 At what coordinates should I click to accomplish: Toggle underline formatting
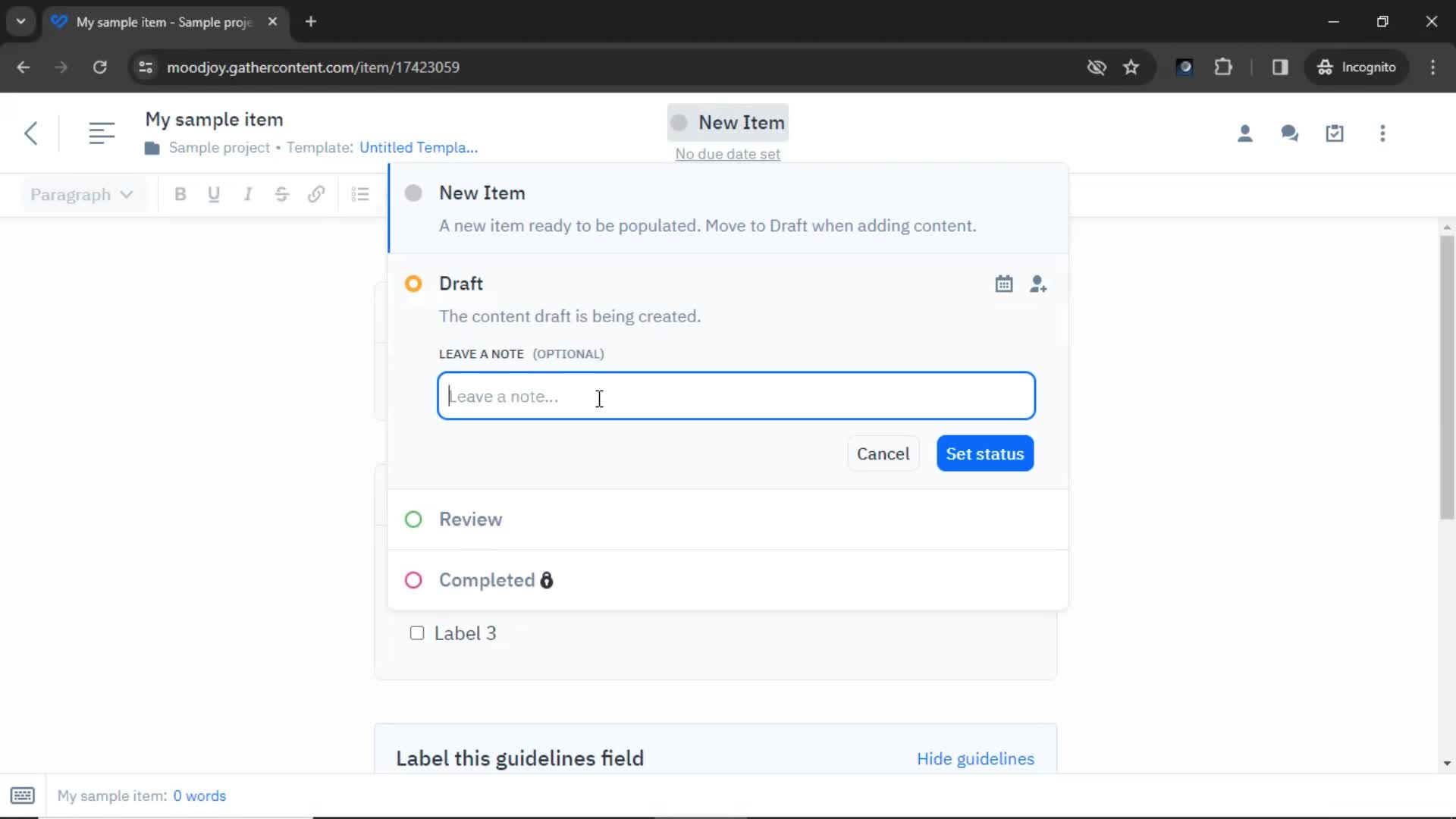click(214, 194)
